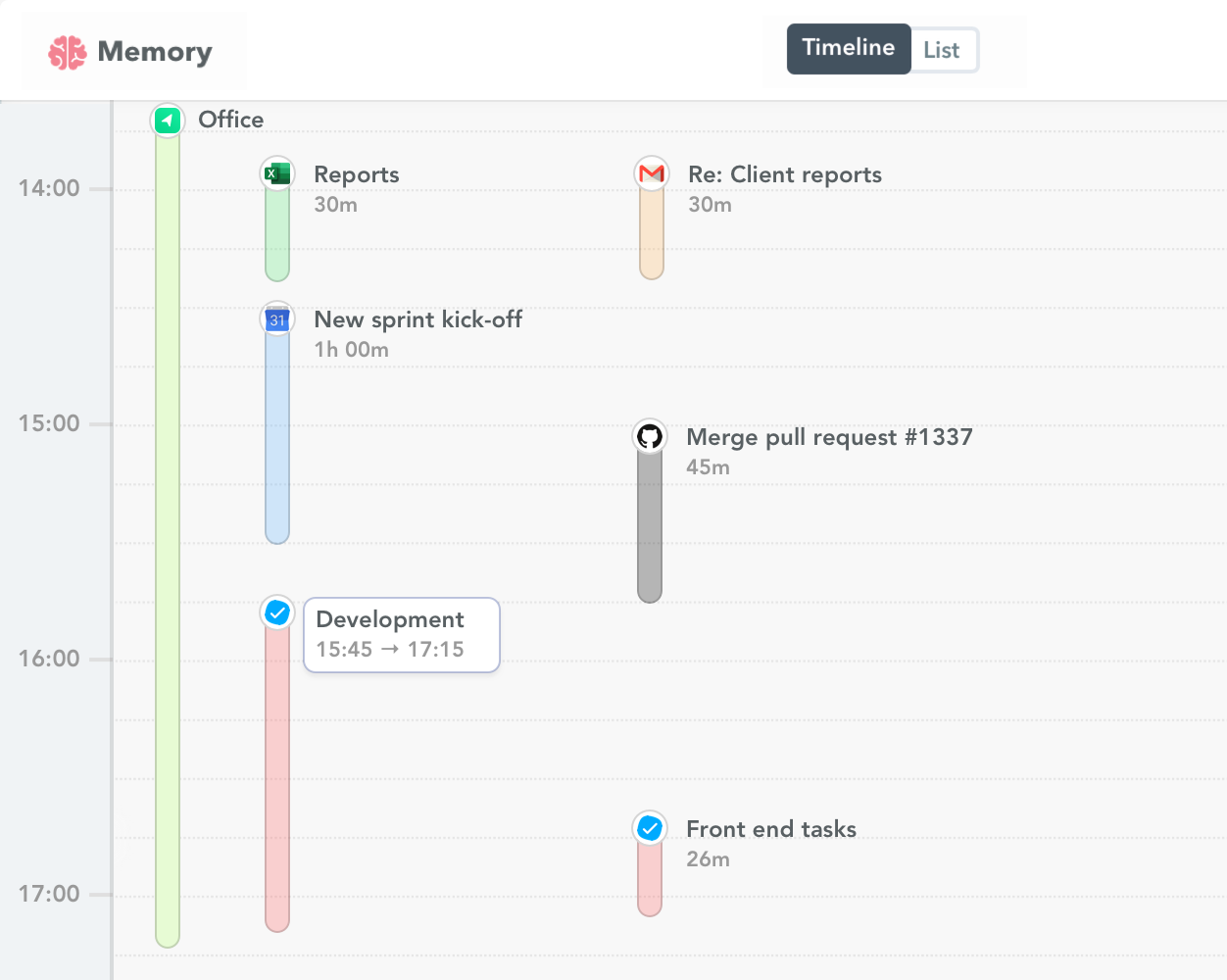Click the Office label at the top
Viewport: 1227px width, 980px height.
[230, 119]
